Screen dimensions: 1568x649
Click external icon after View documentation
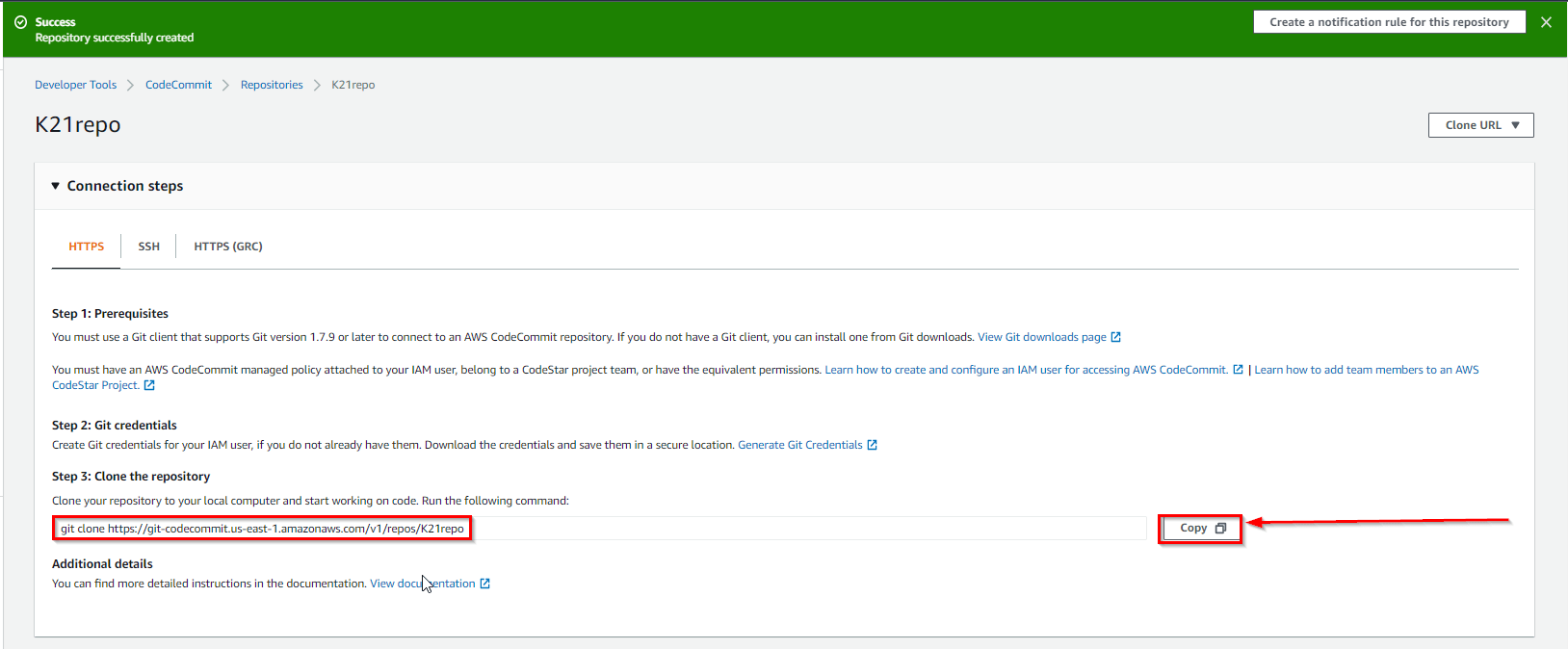pyautogui.click(x=485, y=584)
